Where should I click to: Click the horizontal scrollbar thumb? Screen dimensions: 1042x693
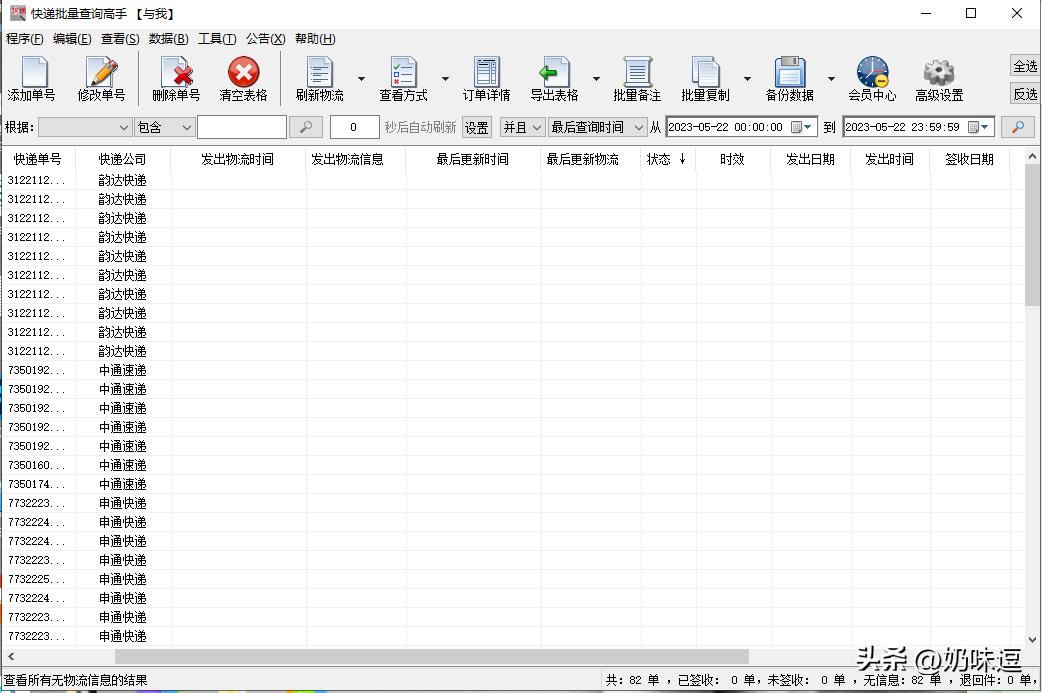click(432, 656)
